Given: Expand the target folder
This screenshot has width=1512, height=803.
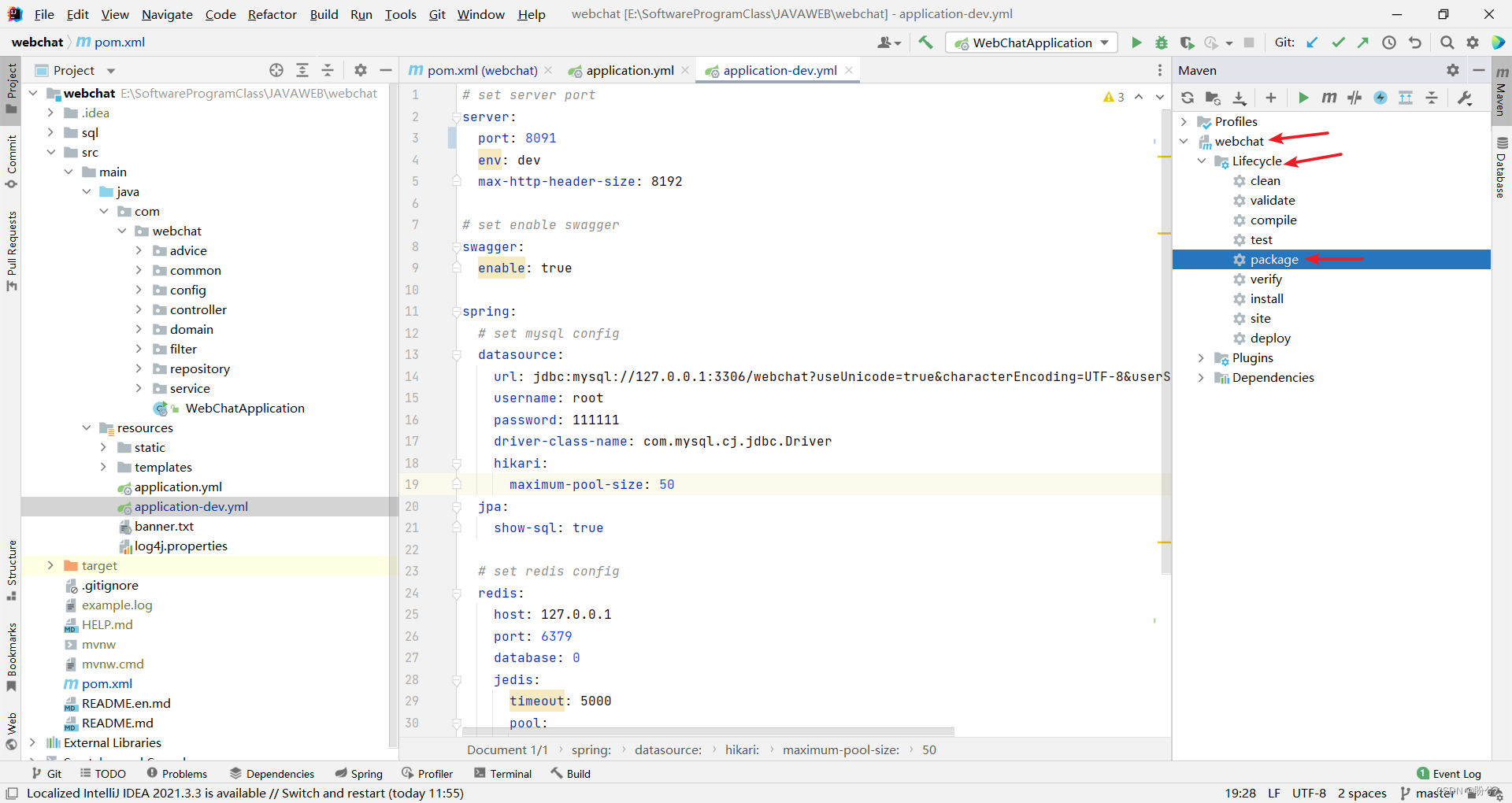Looking at the screenshot, I should click(50, 565).
